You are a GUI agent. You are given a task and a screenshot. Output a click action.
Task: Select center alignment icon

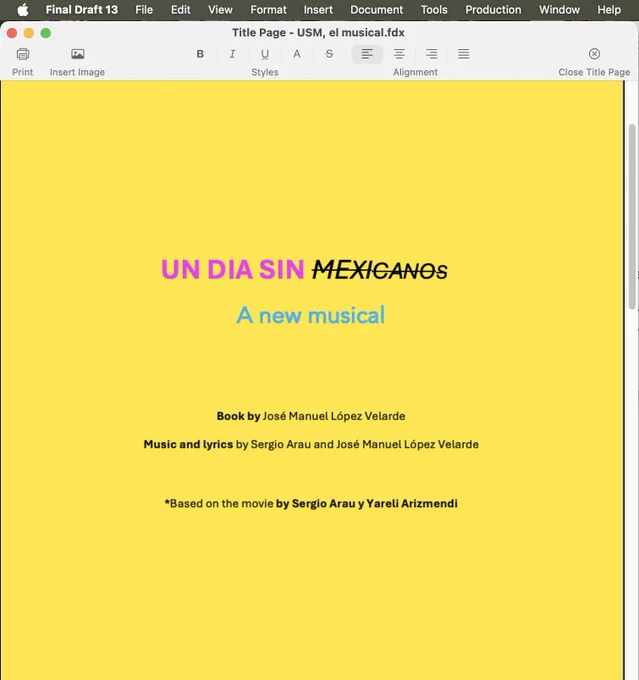pyautogui.click(x=399, y=54)
